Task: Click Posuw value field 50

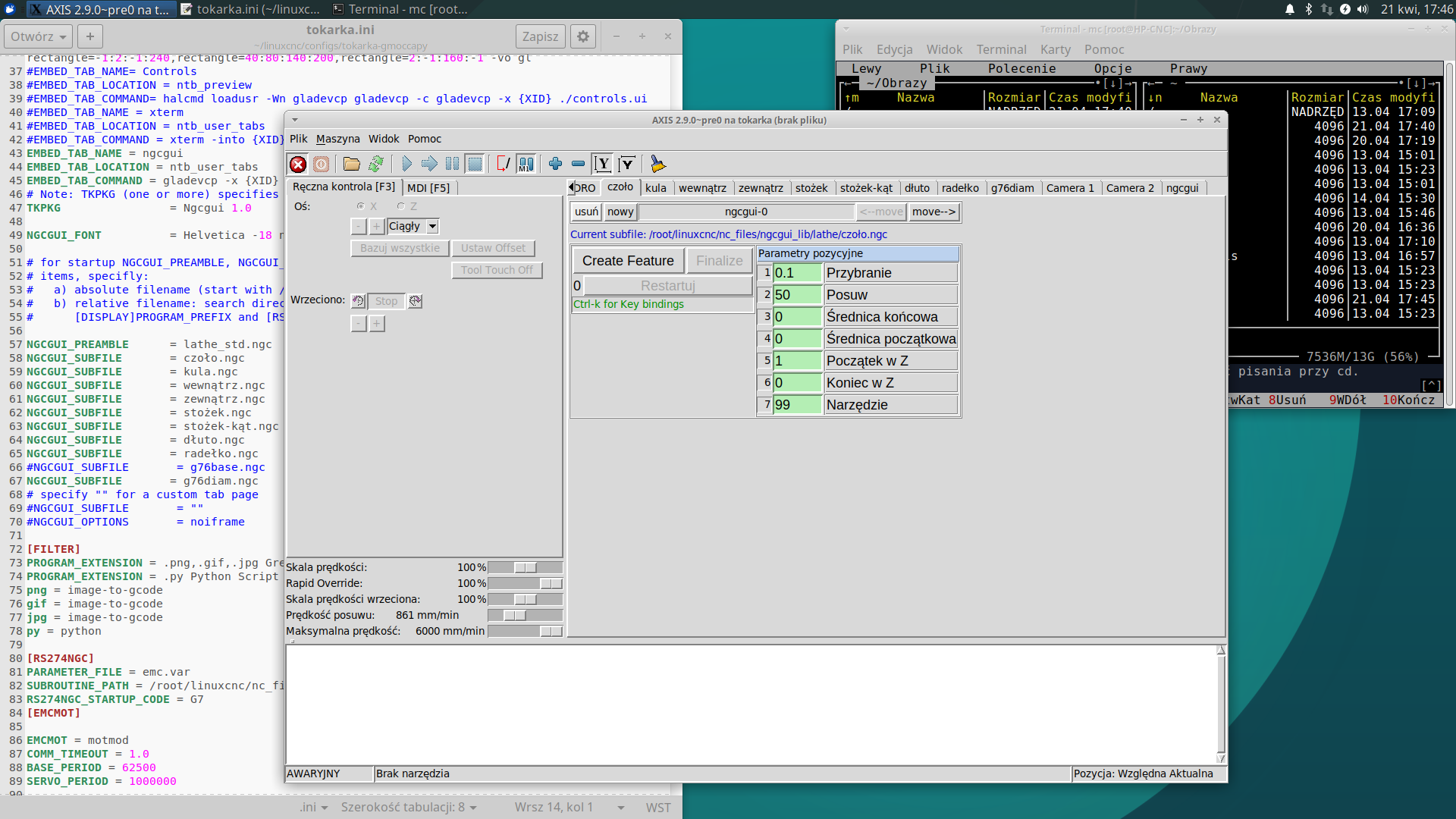Action: [x=797, y=295]
